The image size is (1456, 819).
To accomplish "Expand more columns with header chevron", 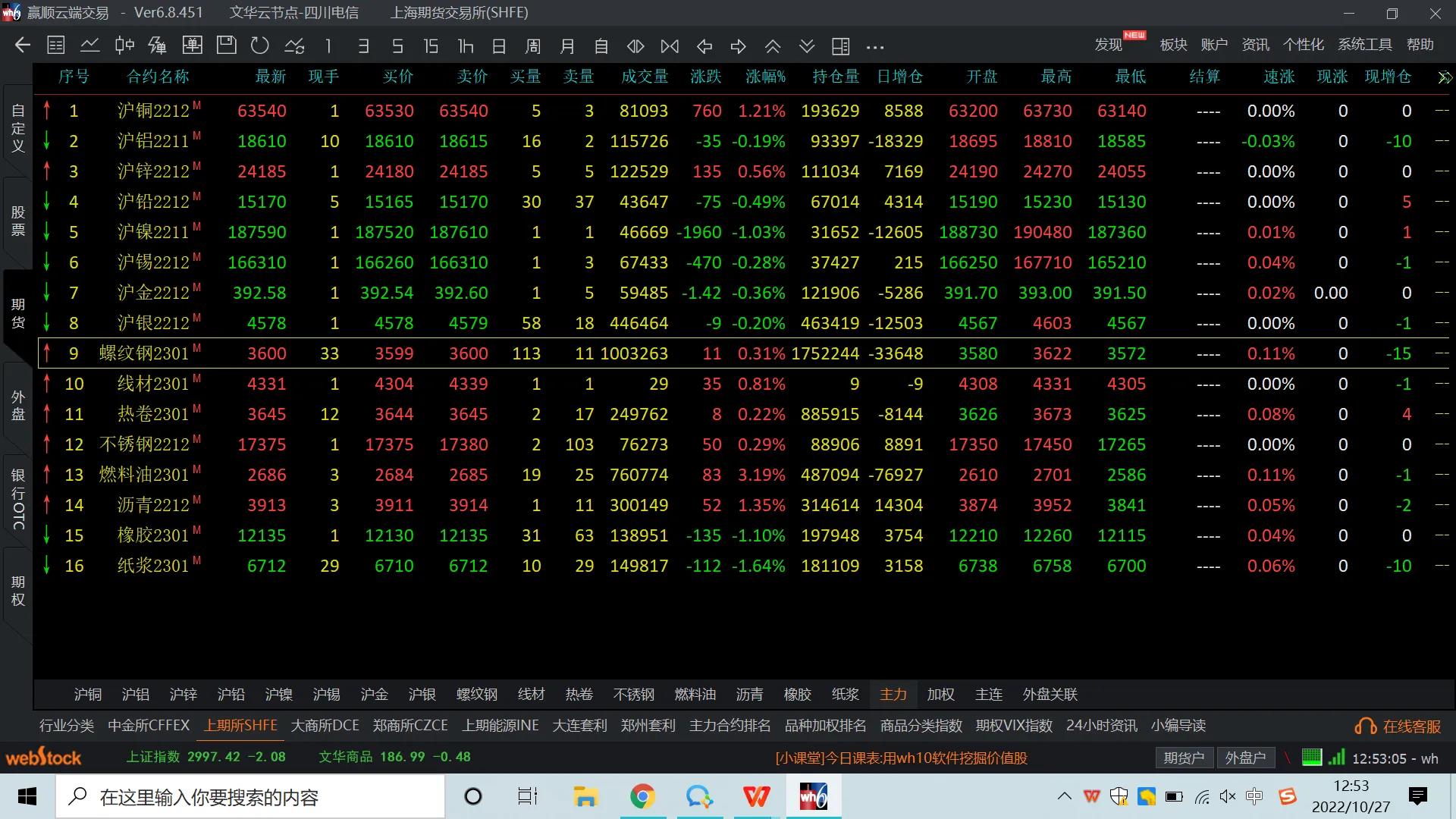I will [x=1444, y=77].
